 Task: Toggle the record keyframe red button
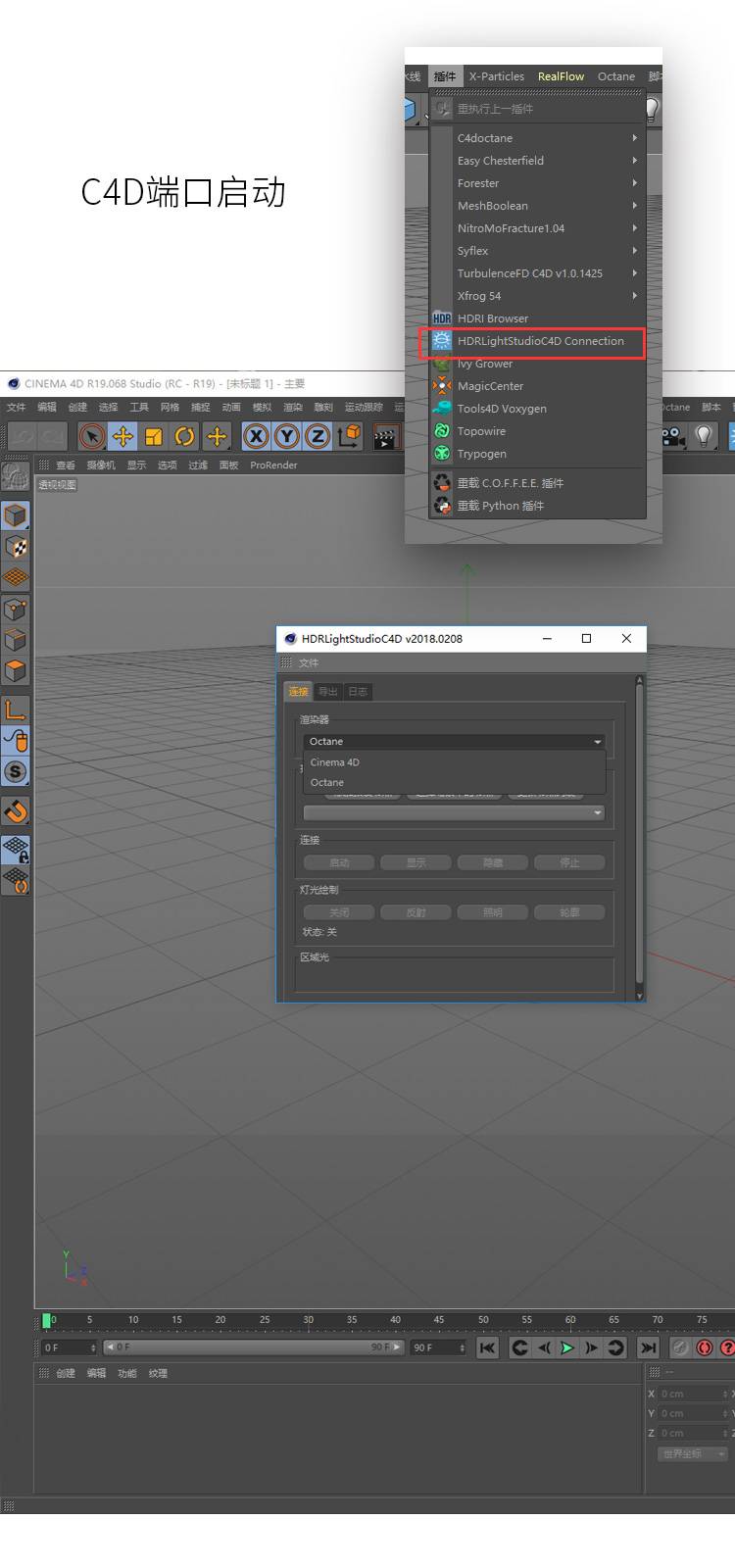tap(705, 1347)
